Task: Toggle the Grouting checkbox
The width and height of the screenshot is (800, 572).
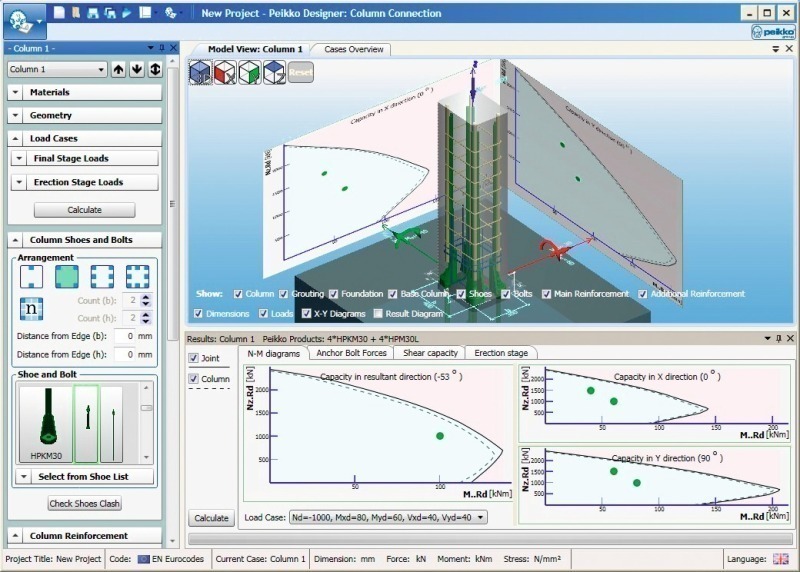Action: [x=284, y=294]
